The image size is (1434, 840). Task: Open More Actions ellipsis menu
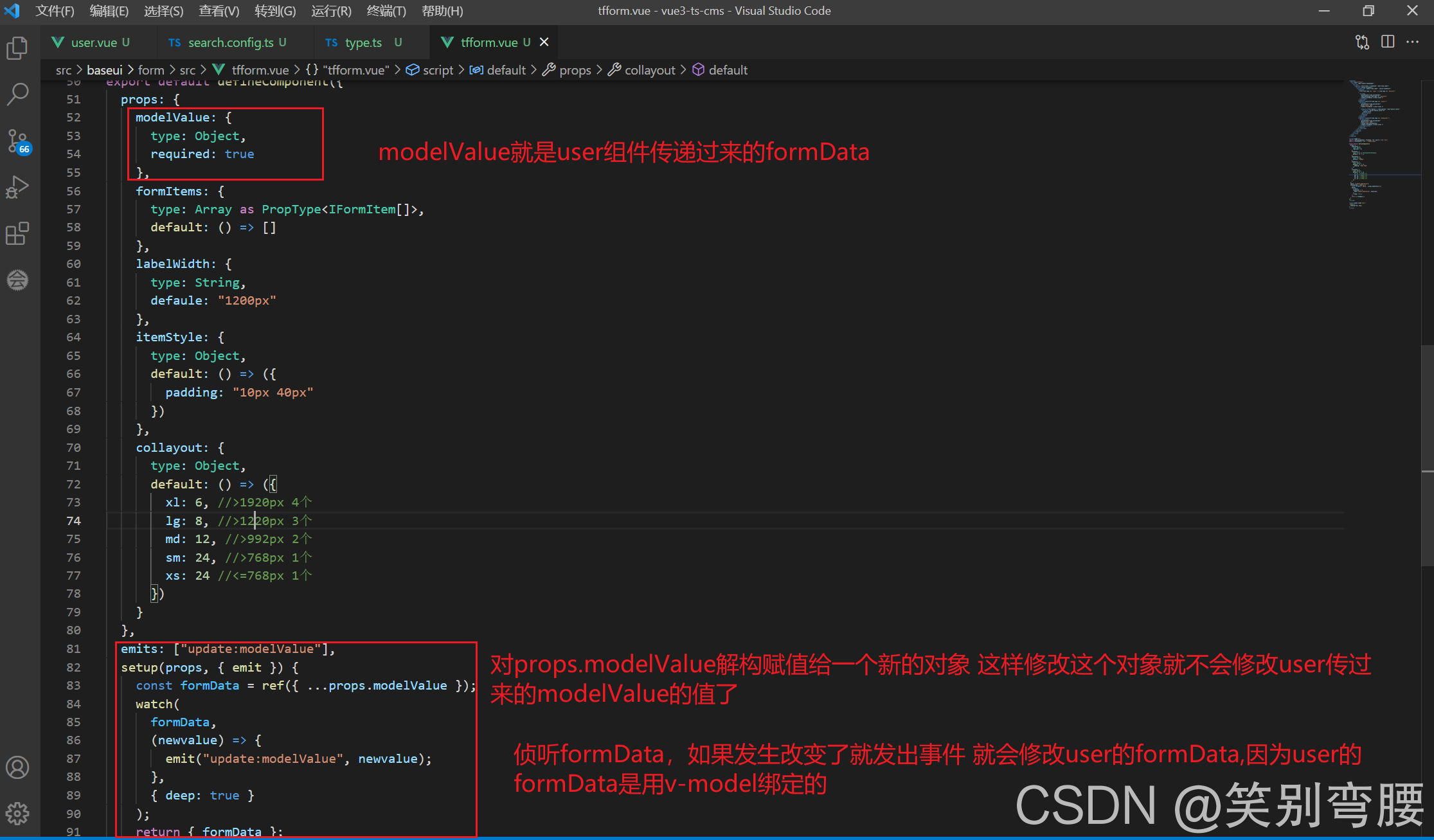1412,42
